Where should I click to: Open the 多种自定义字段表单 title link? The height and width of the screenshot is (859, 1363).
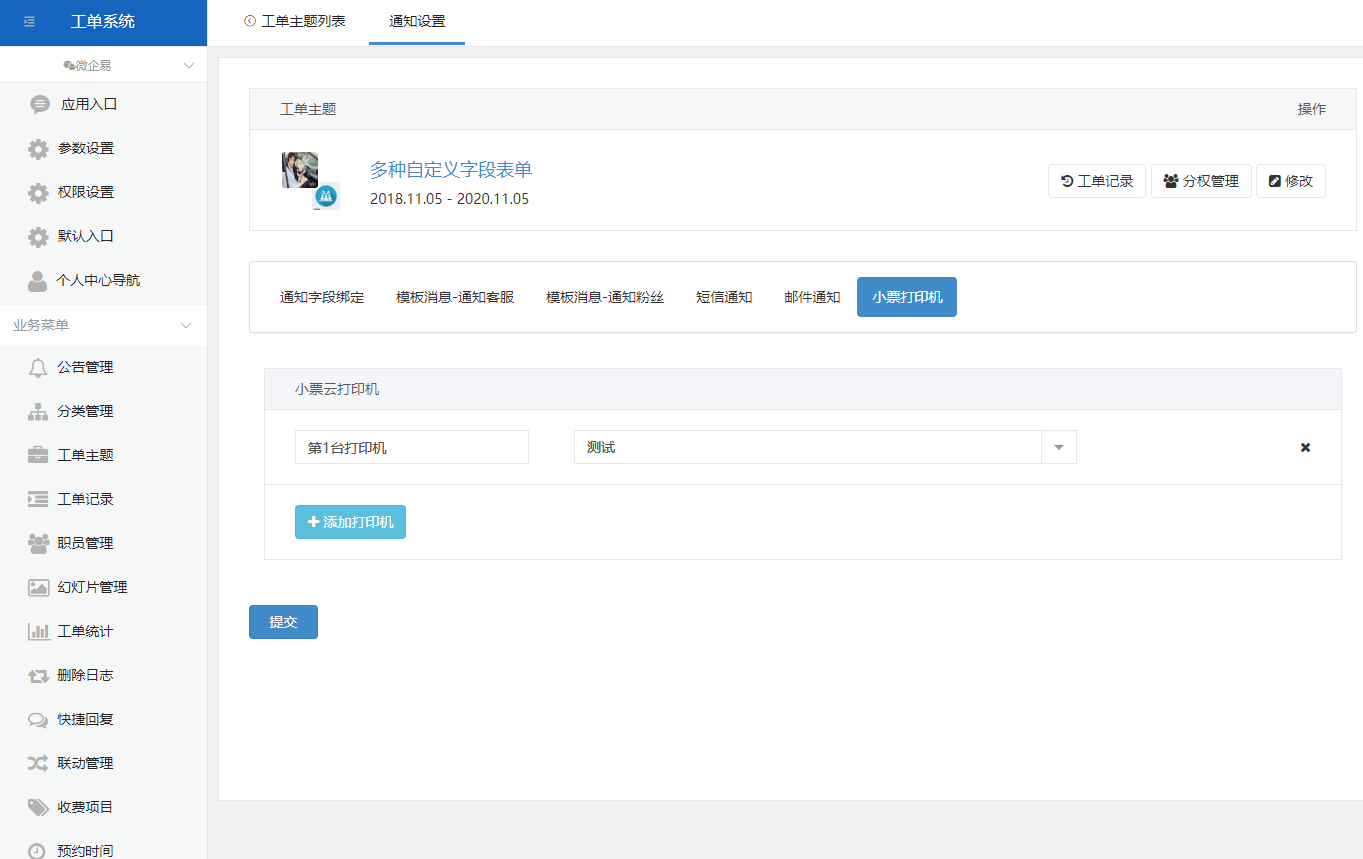[451, 170]
